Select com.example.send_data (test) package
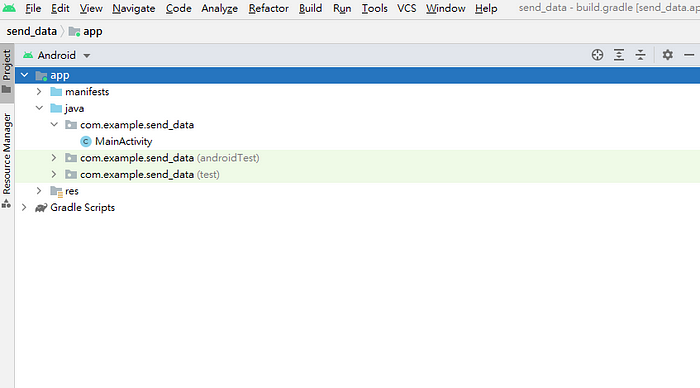The height and width of the screenshot is (388, 700). pyautogui.click(x=150, y=175)
